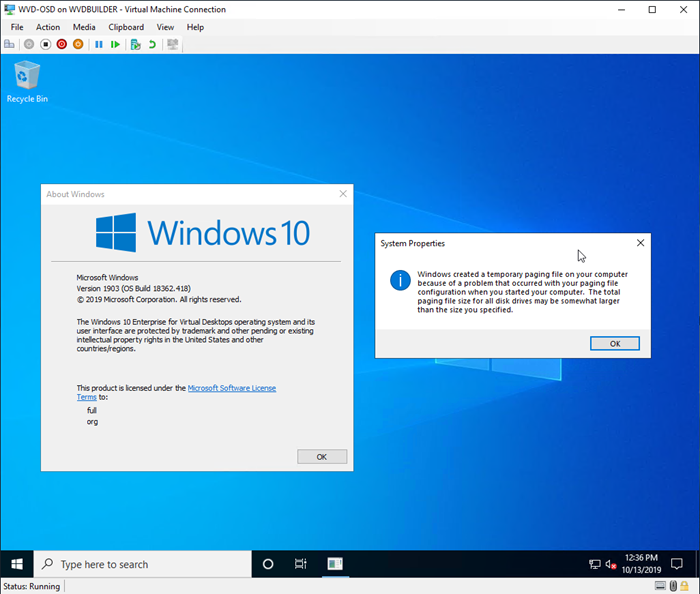Click OK in System Properties dialog

(615, 344)
